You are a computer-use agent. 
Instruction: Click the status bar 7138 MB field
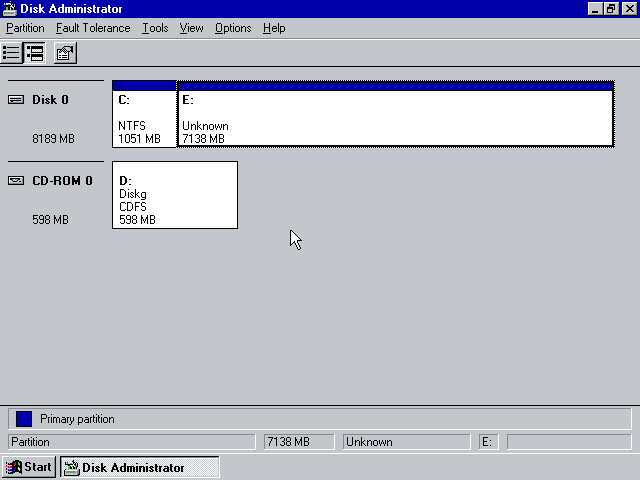[299, 442]
